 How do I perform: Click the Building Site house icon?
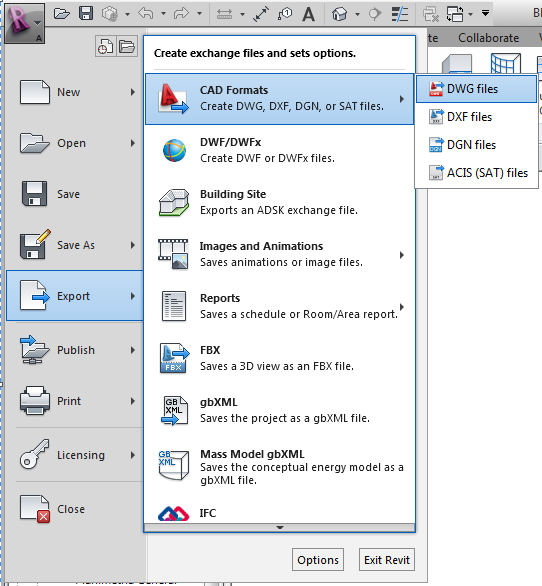click(174, 202)
